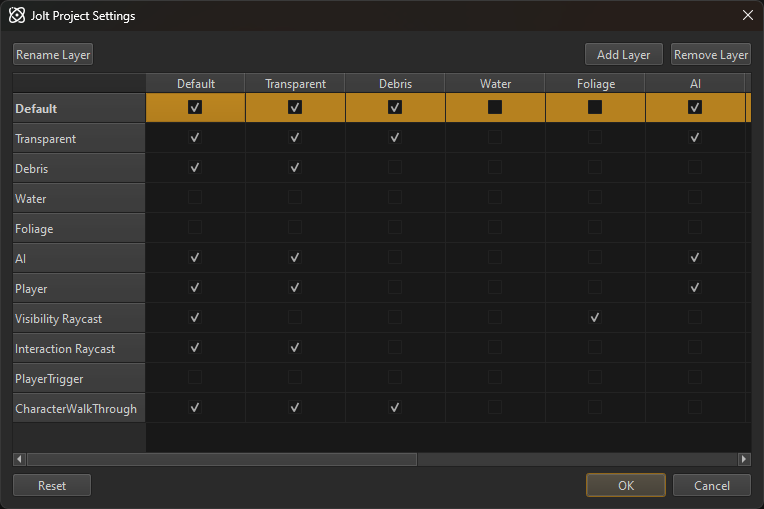Click the right arrow of horizontal scrollbar

click(x=744, y=459)
